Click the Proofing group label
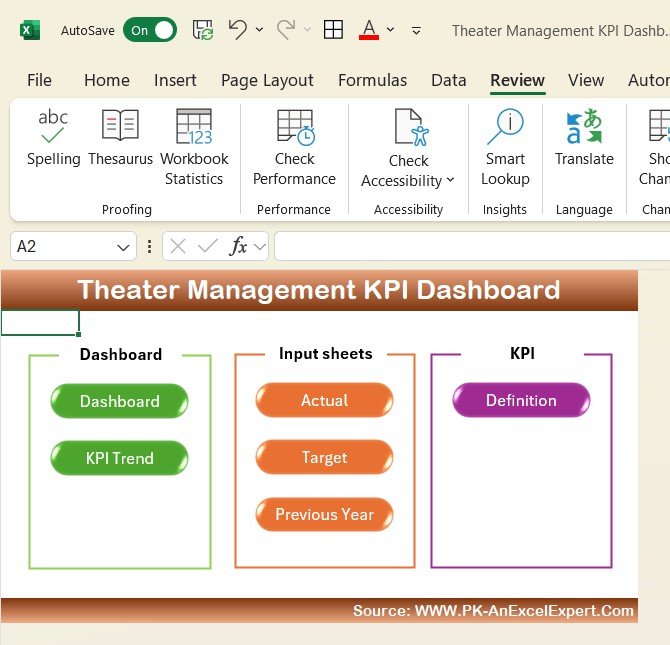This screenshot has height=645, width=670. tap(127, 209)
